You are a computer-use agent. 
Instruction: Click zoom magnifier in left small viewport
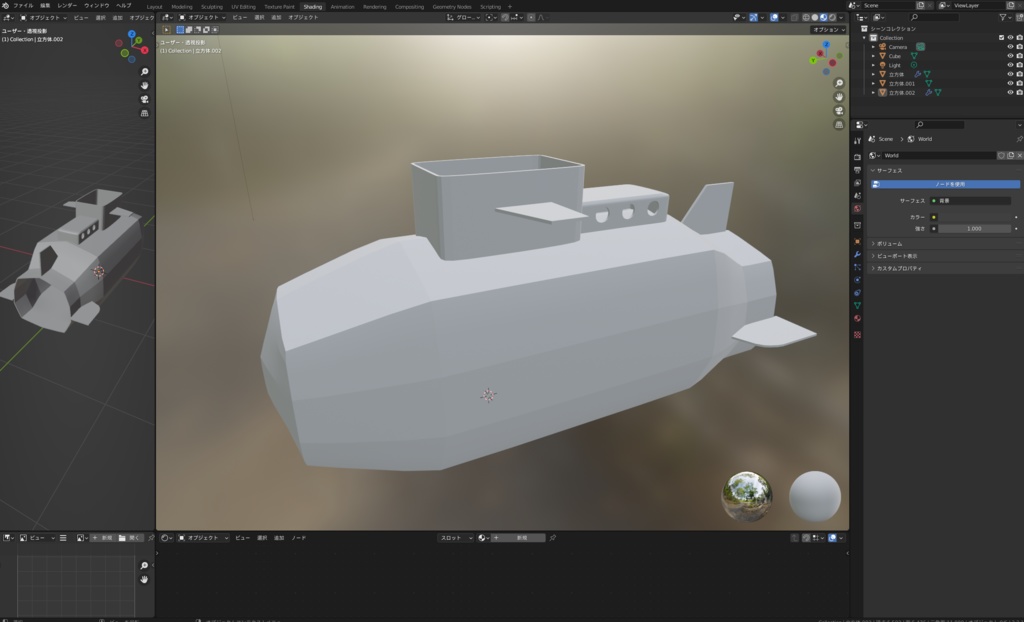pyautogui.click(x=144, y=72)
